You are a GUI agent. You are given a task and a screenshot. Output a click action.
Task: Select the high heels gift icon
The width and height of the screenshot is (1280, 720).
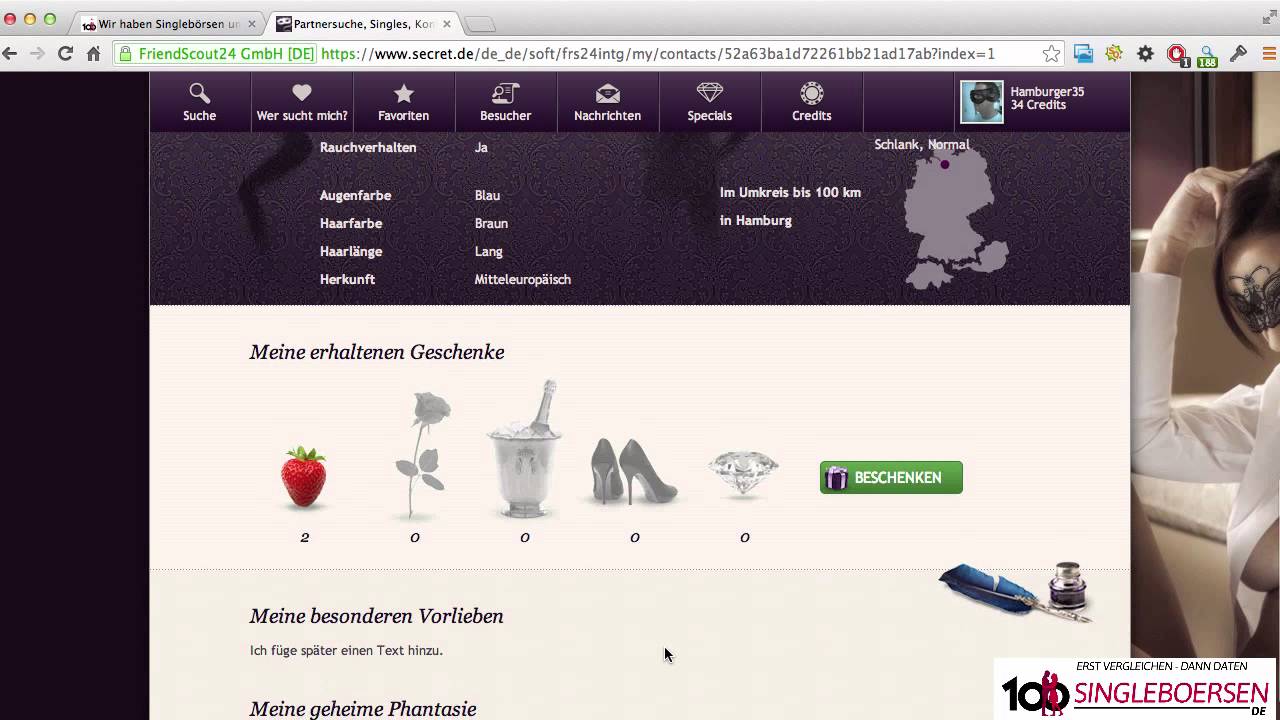point(633,470)
